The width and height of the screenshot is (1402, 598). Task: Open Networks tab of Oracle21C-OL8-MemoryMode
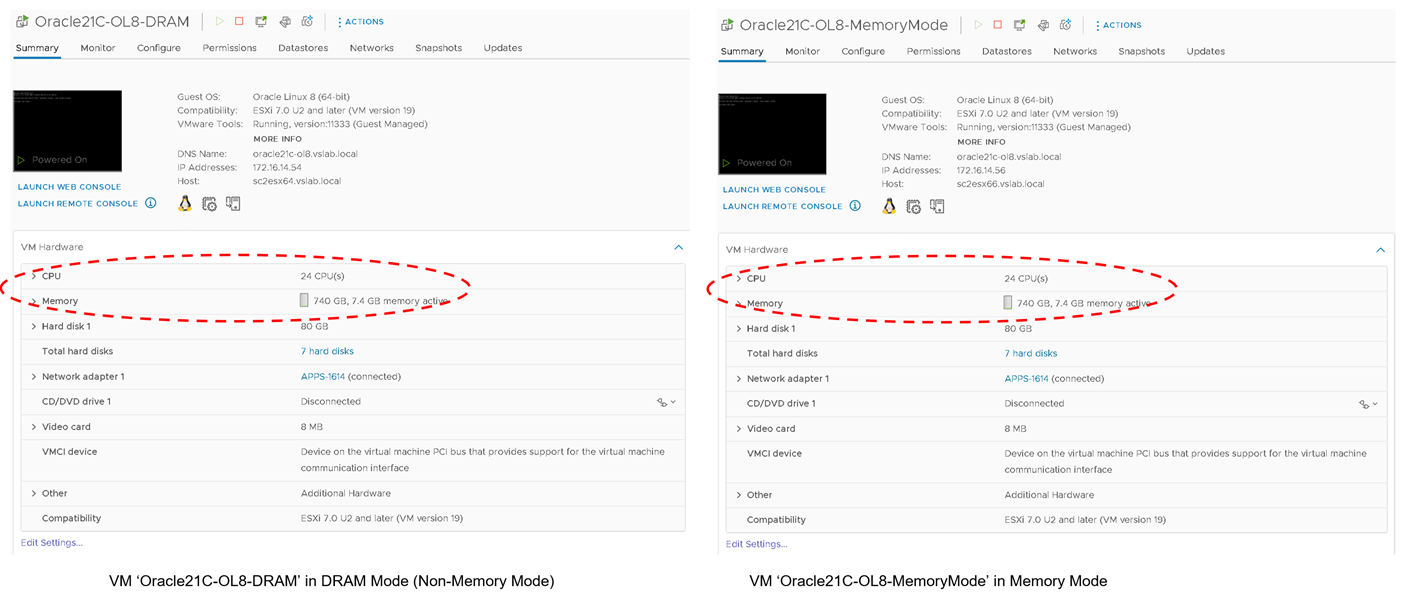pyautogui.click(x=1075, y=51)
